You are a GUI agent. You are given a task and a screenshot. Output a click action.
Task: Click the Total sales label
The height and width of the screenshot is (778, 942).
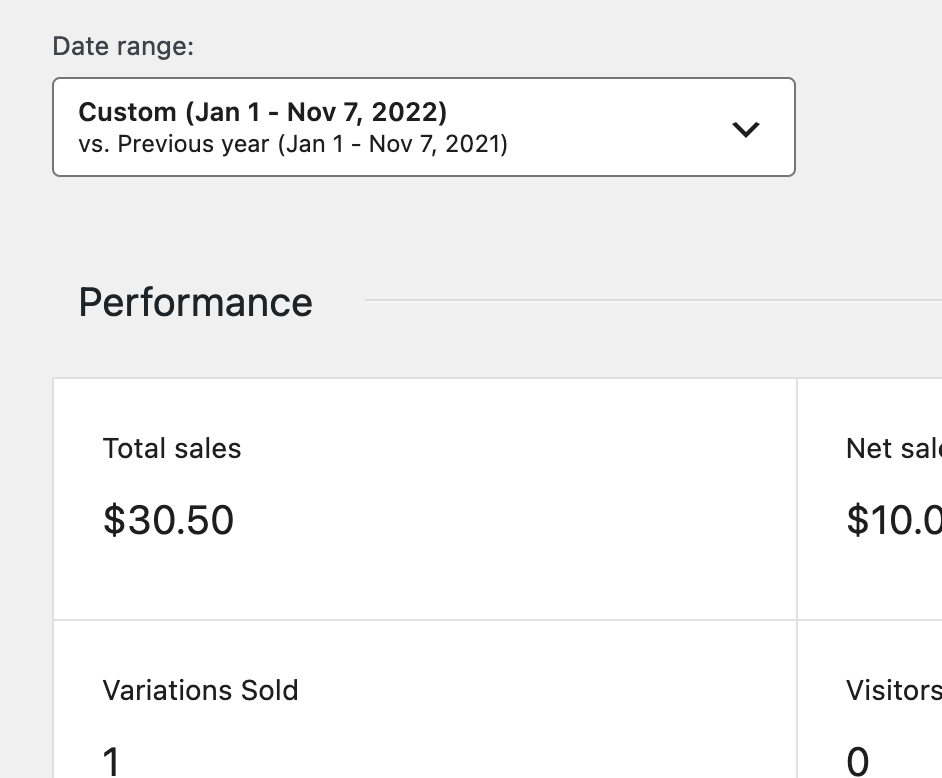point(172,448)
